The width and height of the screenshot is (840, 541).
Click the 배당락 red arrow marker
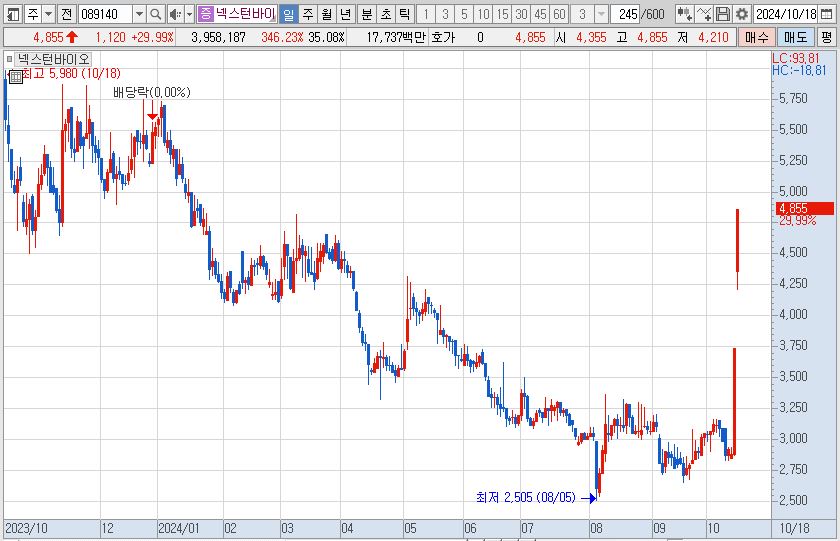coord(152,116)
